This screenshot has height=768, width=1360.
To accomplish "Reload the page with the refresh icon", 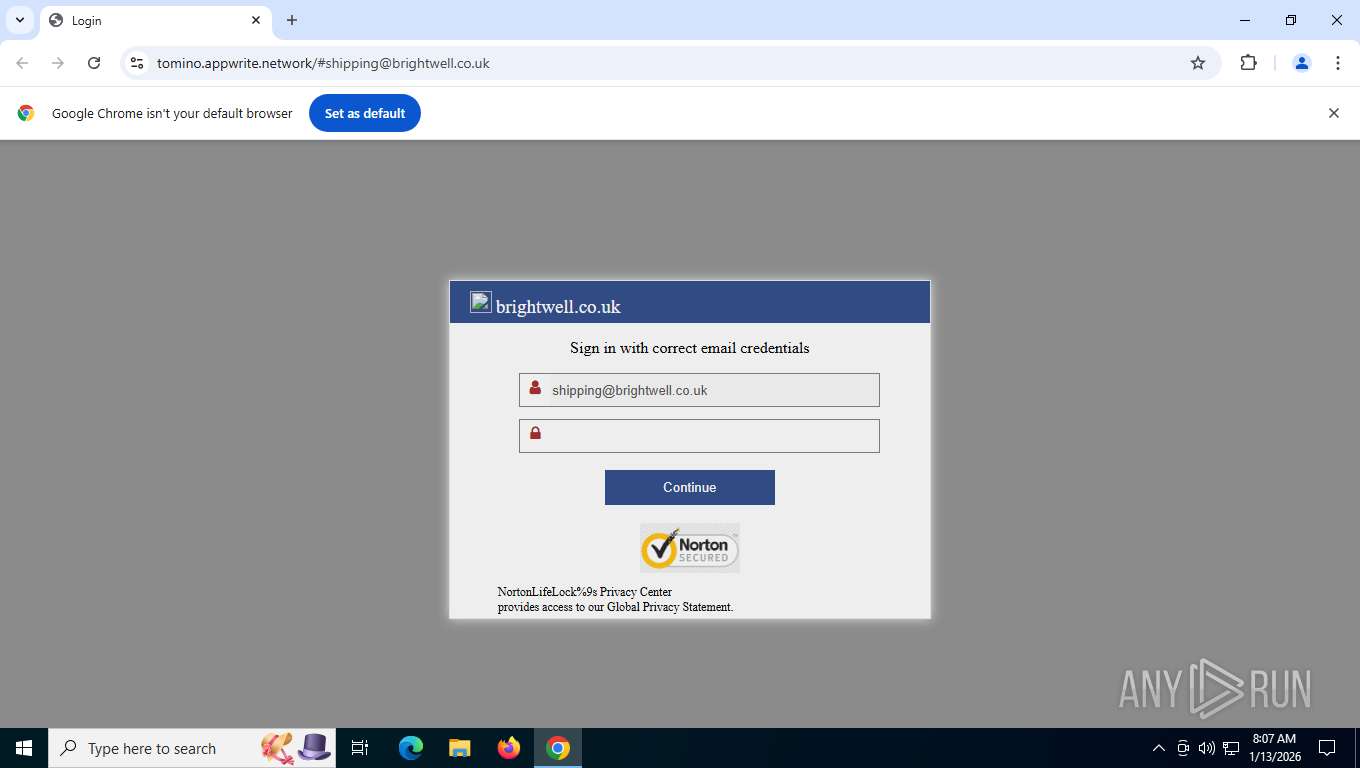I will click(94, 63).
